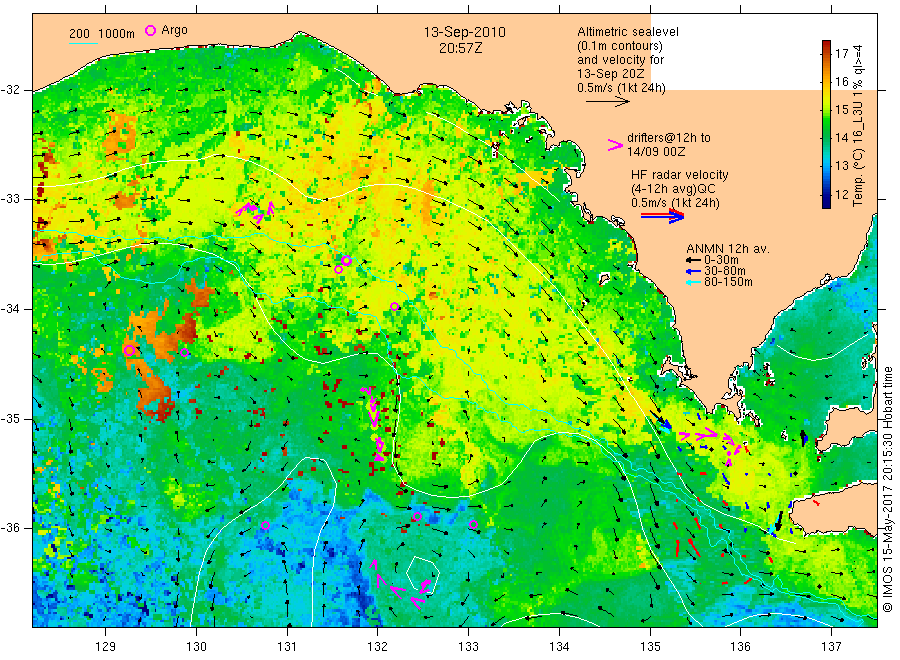Select the large Argo circle on orange warm patch

[x=129, y=350]
